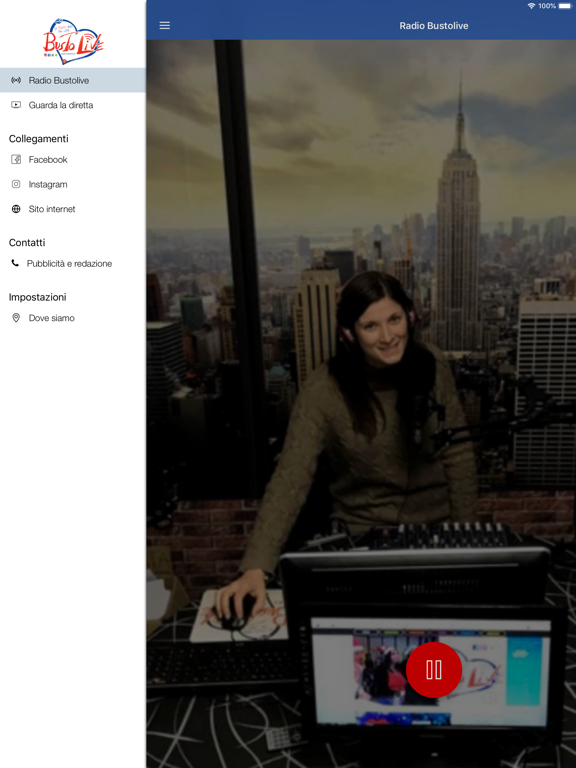Click the Radio Bustolive header title
Screen dimensions: 576x768
[x=433, y=25]
